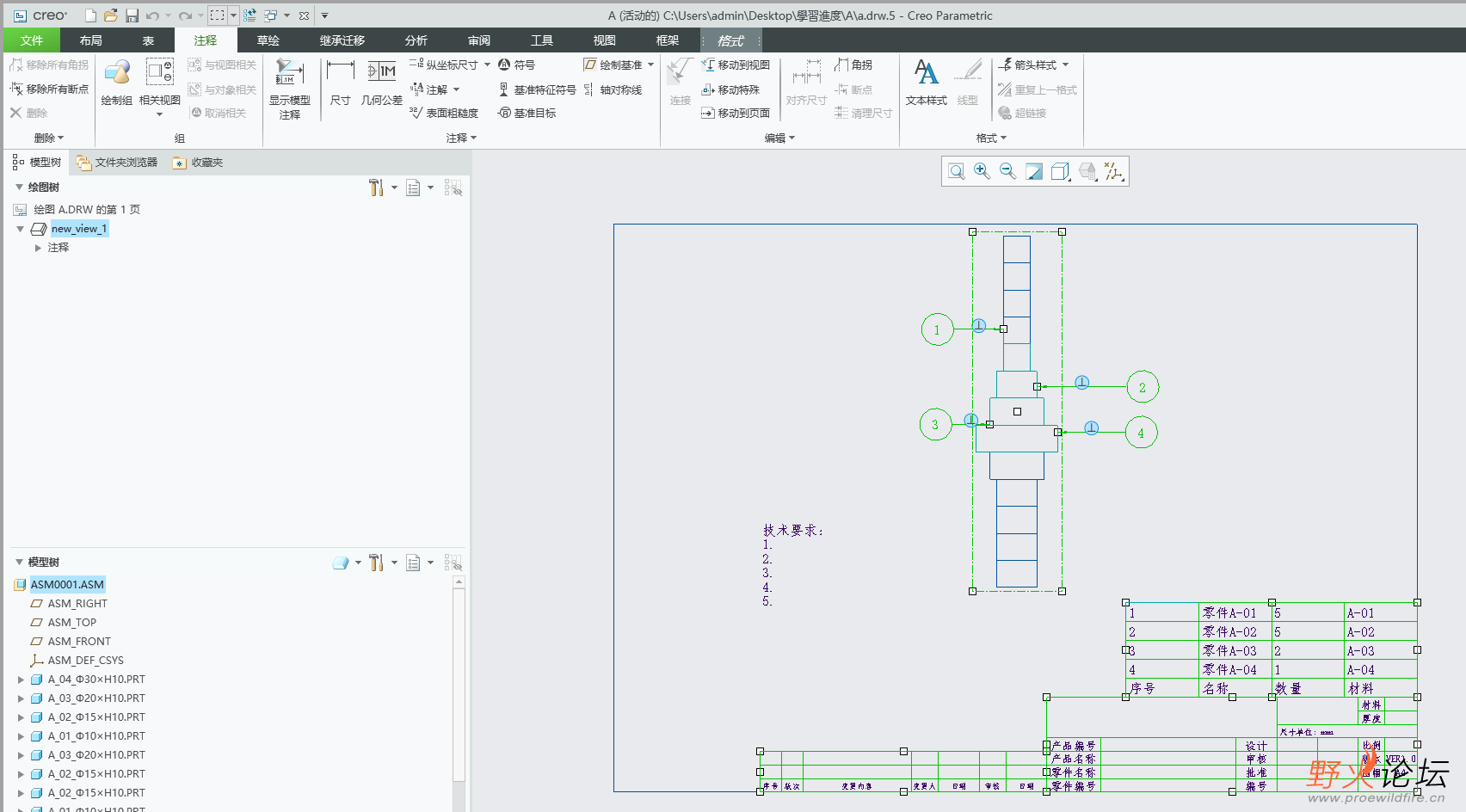Click 移除所有断点 remove all breaks
Image resolution: width=1466 pixels, height=812 pixels.
click(49, 89)
